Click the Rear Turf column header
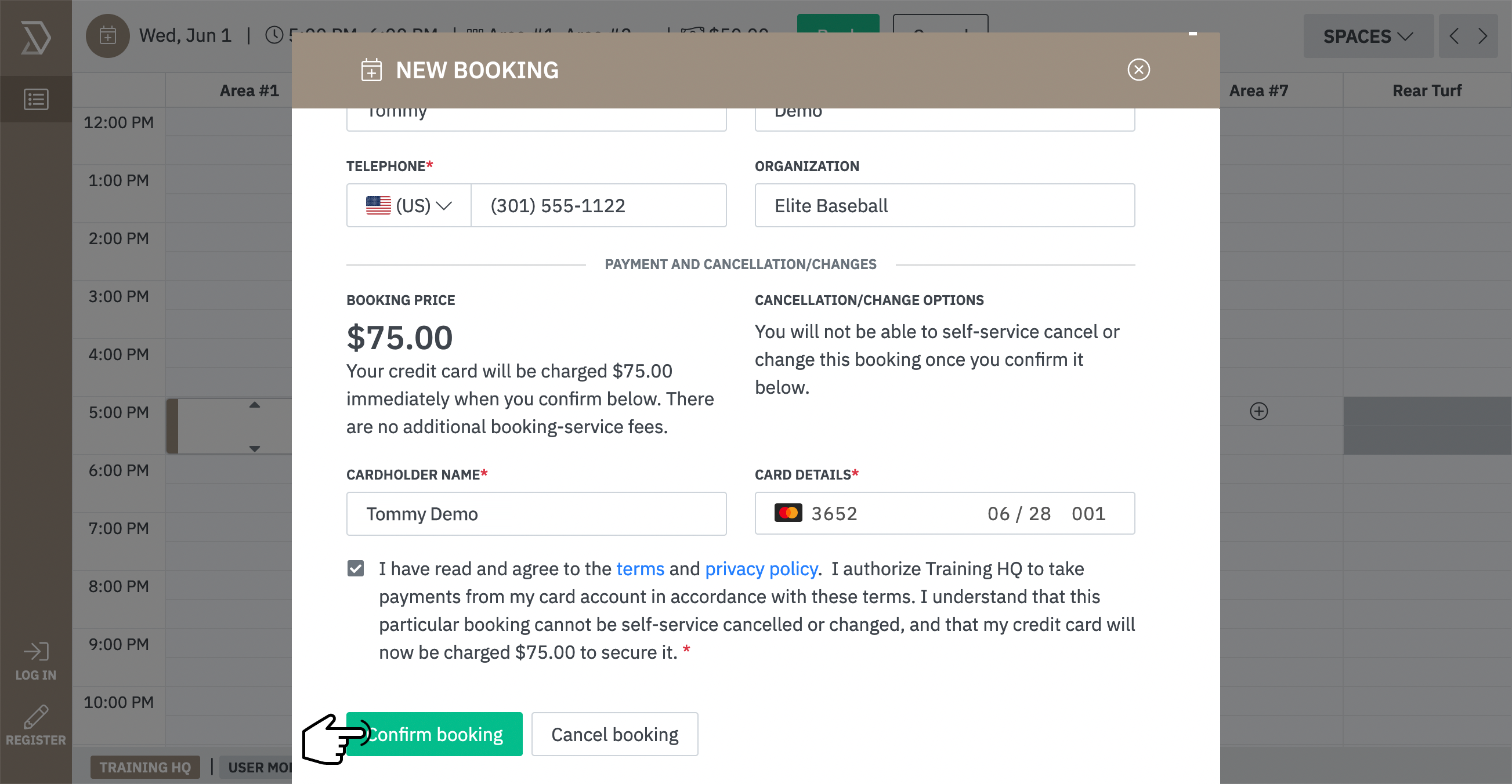The image size is (1512, 784). point(1427,91)
